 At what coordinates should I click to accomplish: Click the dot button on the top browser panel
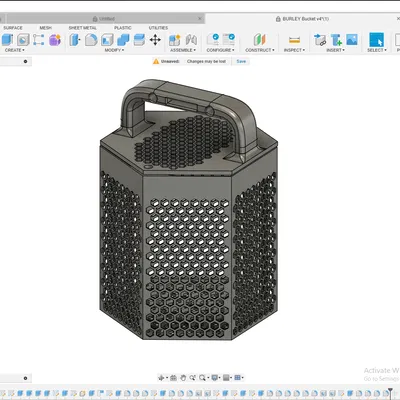click(x=25, y=61)
